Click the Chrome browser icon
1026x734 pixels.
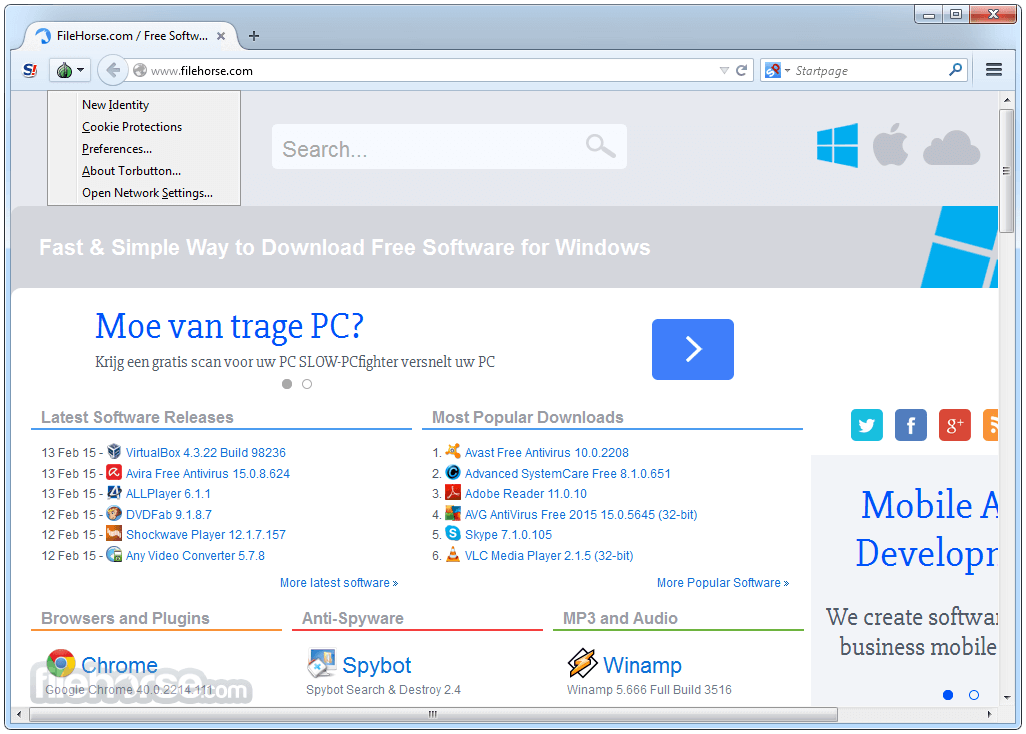[x=61, y=664]
